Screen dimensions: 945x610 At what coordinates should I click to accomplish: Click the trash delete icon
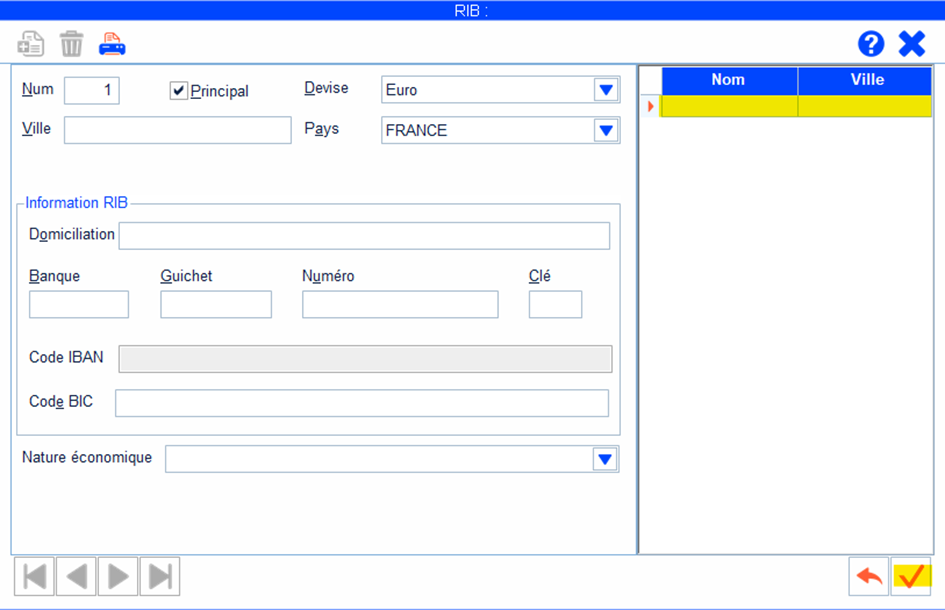(72, 44)
